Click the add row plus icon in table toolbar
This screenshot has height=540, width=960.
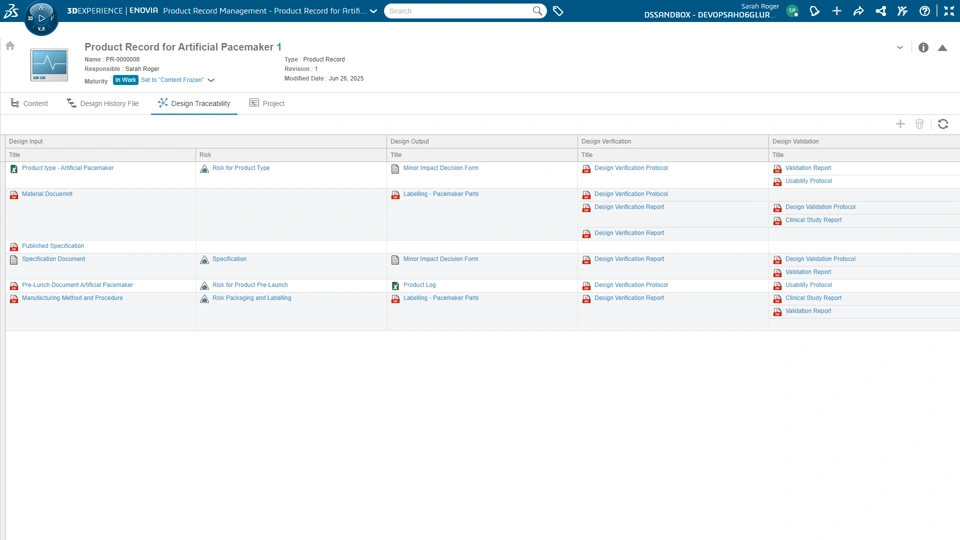coord(900,124)
